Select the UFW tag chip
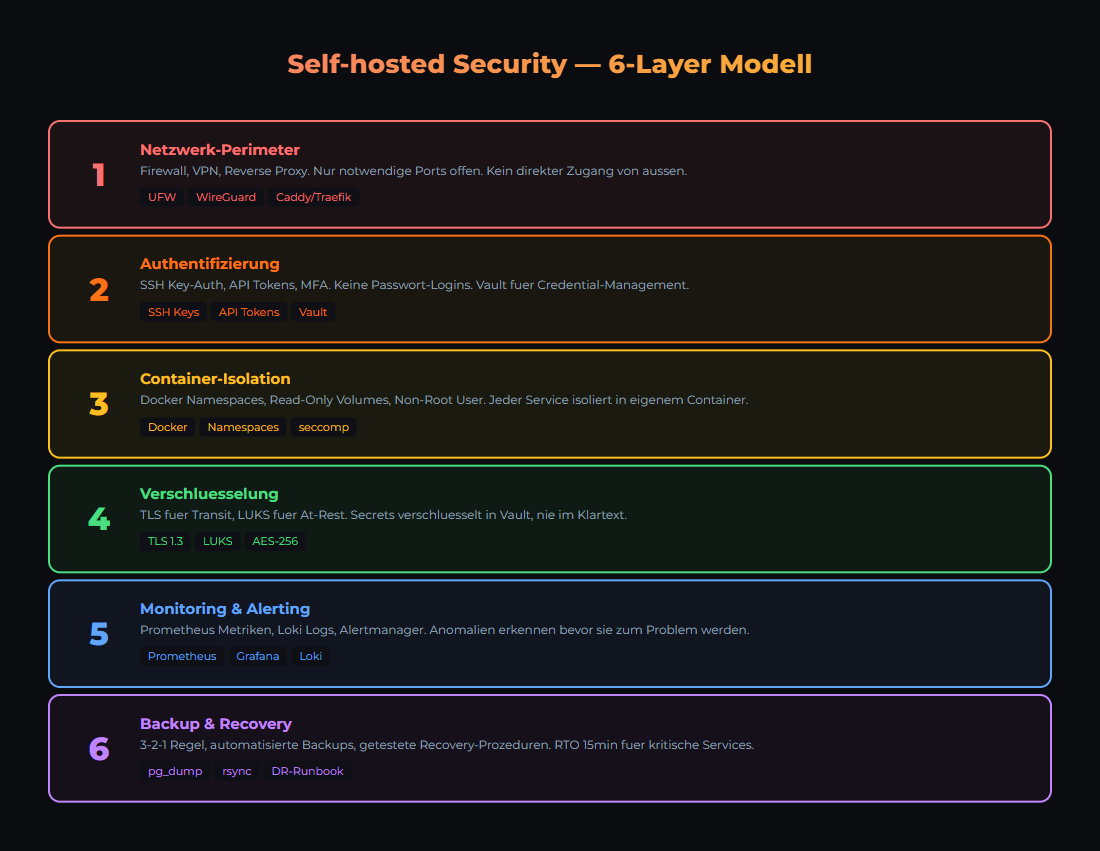Screen dimensions: 1100x851 [x=162, y=197]
